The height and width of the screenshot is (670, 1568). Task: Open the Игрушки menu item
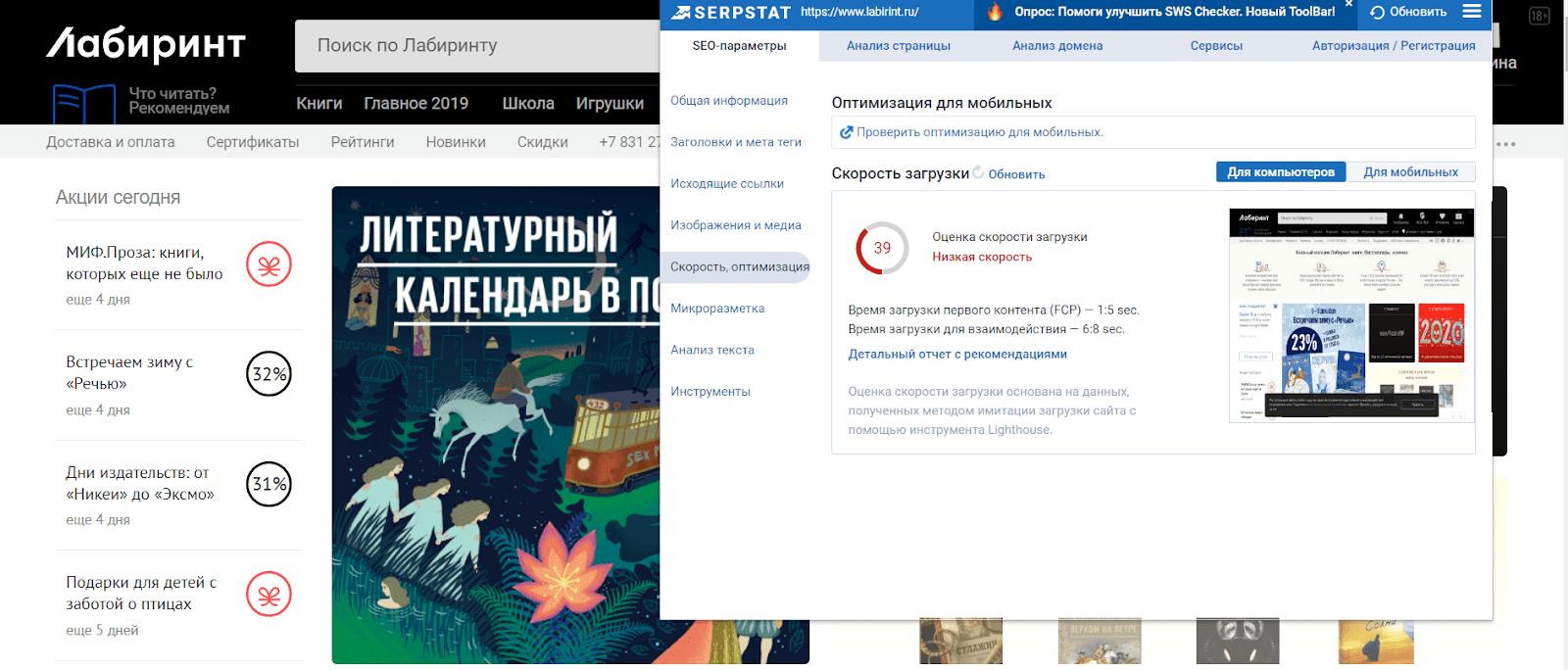coord(610,103)
